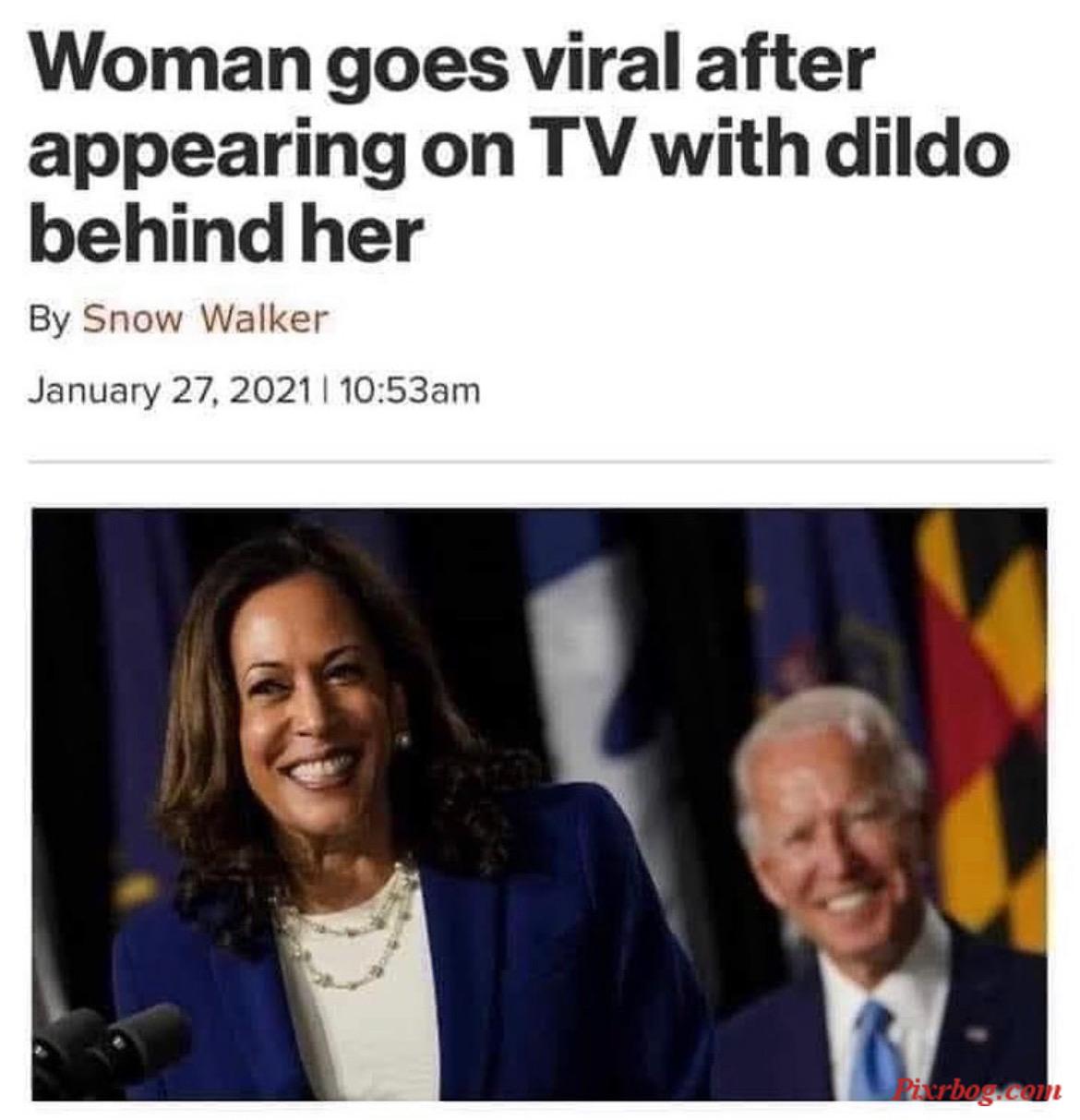Image resolution: width=1080 pixels, height=1120 pixels.
Task: Click the horizontal divider under the date
Action: pyautogui.click(x=540, y=461)
